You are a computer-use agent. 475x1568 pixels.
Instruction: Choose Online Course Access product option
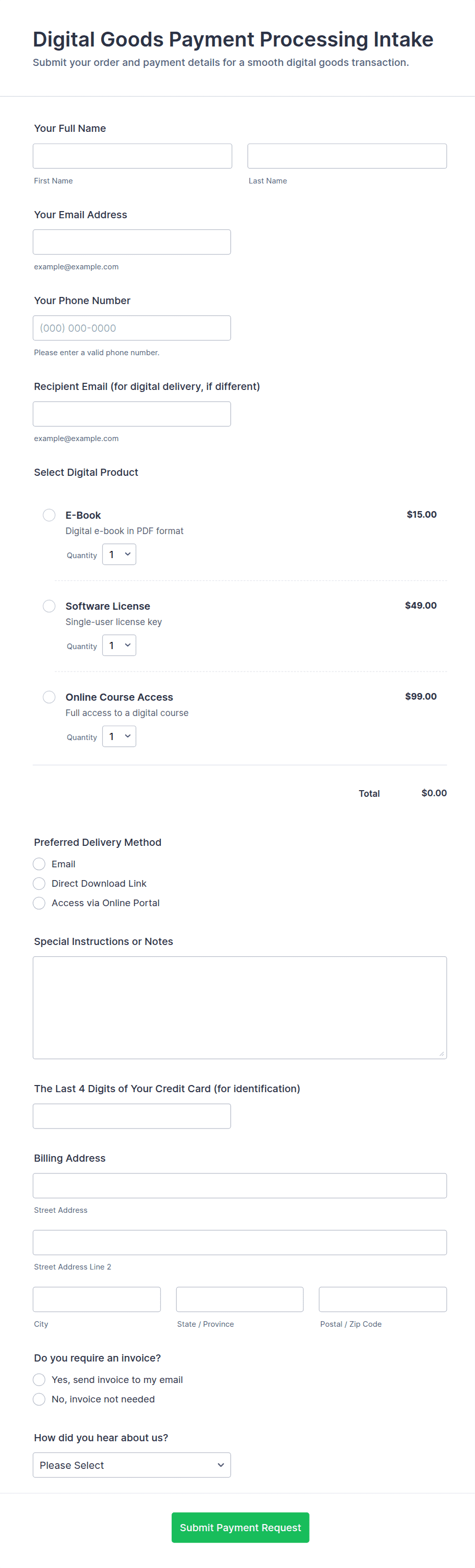tap(49, 696)
